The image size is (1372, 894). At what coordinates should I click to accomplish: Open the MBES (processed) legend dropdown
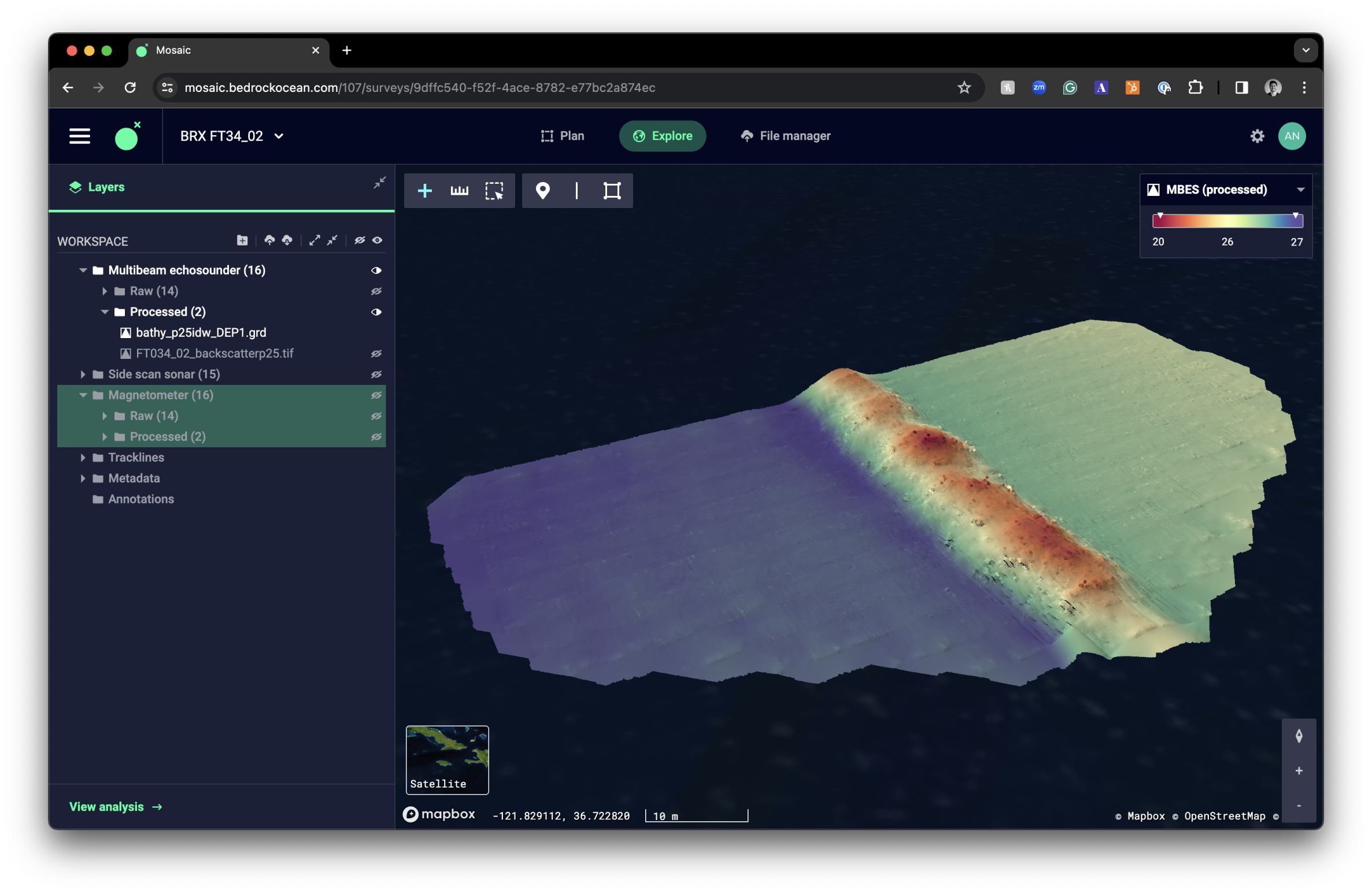[1300, 190]
